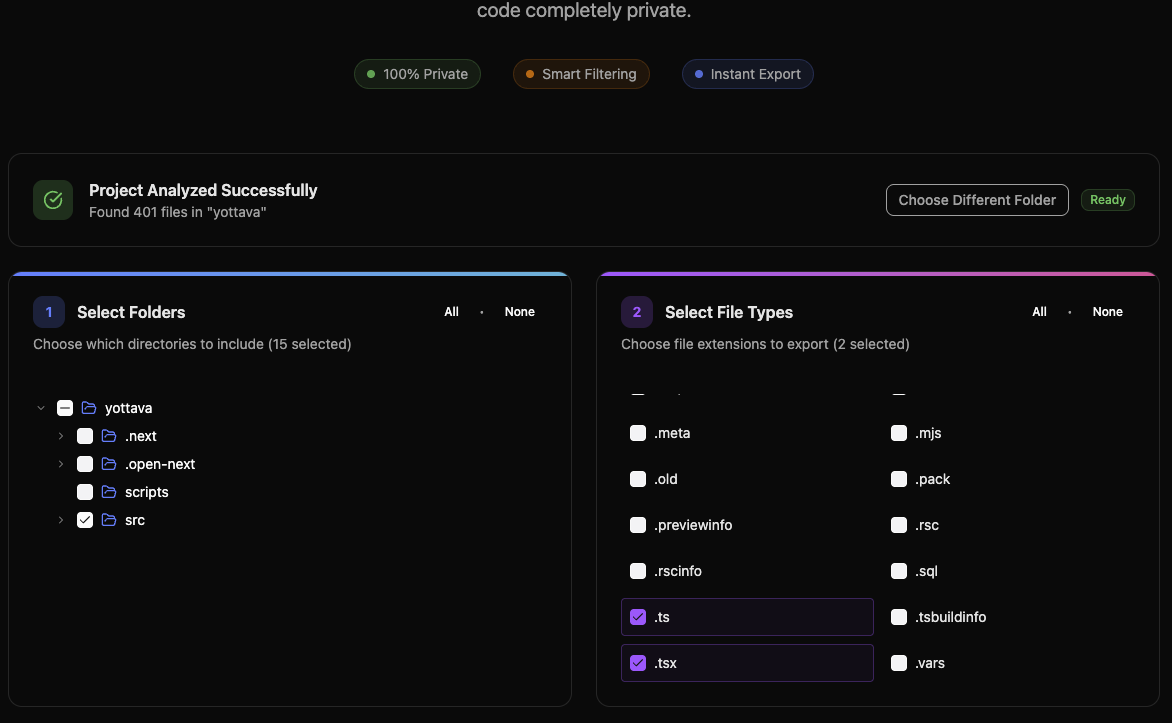
Task: Click the yottava root folder icon
Action: click(x=89, y=408)
